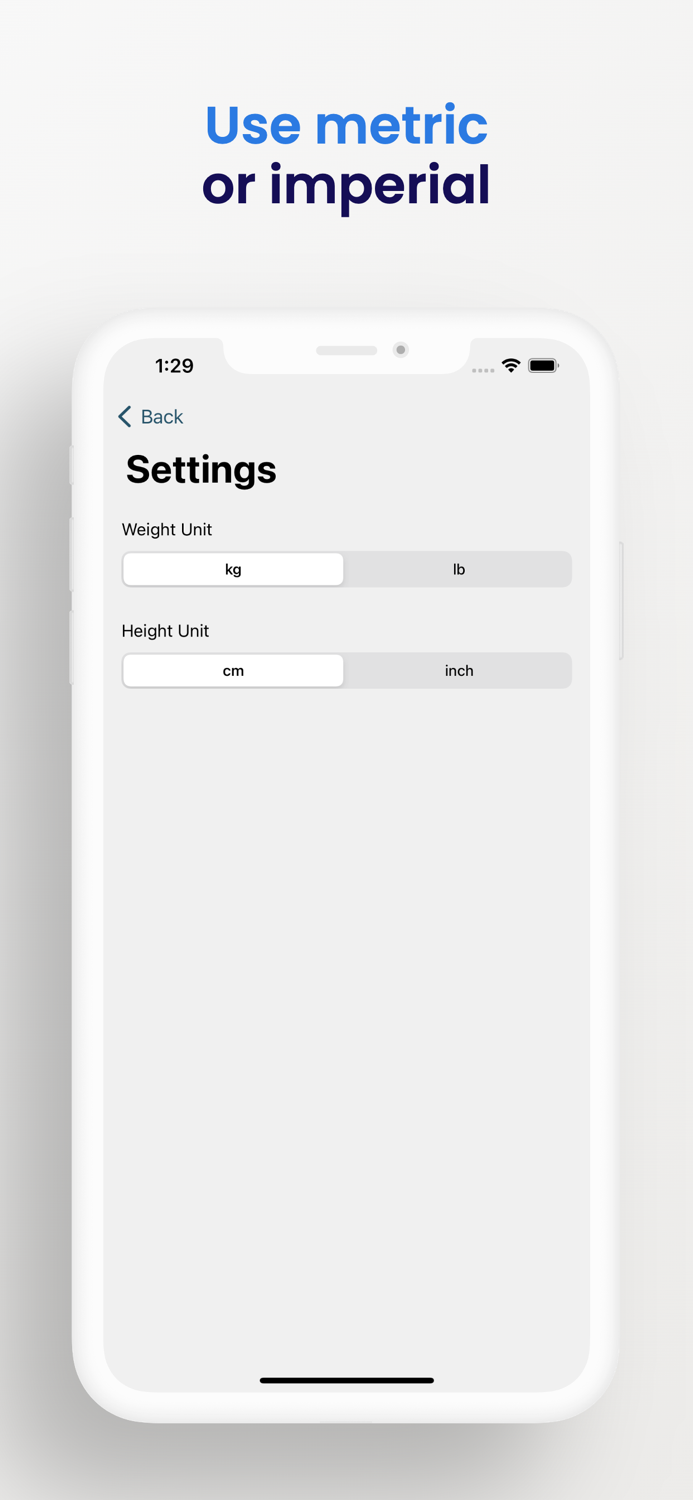Select cm in the height unit selector
The image size is (693, 1500).
[233, 670]
